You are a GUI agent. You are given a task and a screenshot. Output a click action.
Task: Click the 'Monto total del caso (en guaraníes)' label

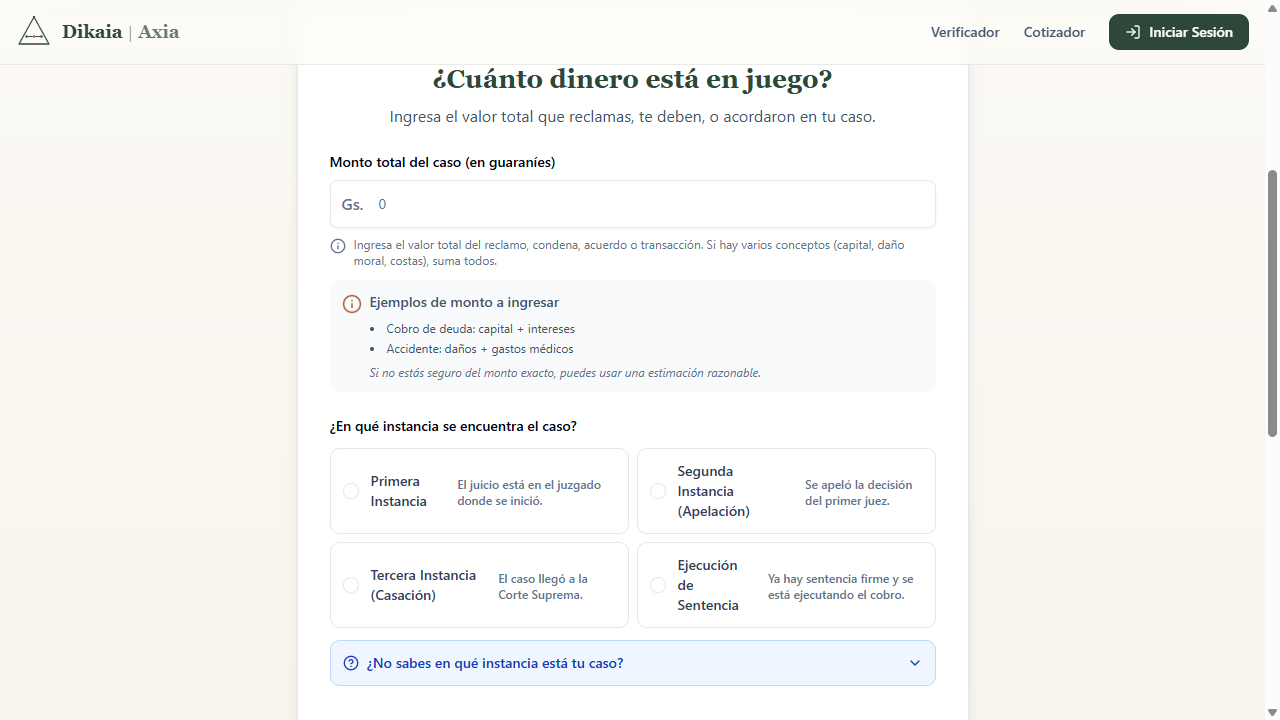point(442,162)
